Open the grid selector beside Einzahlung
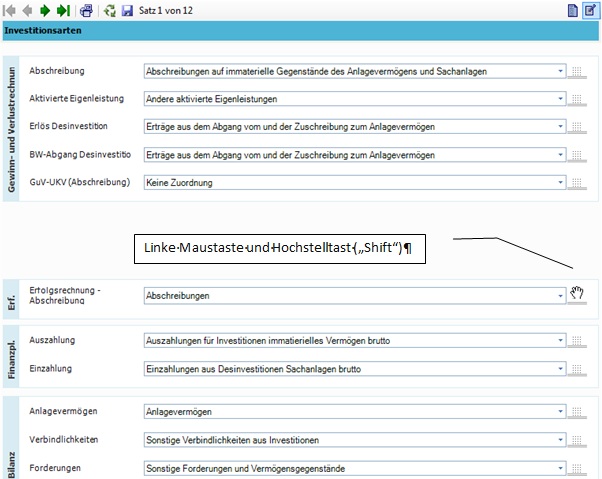 pyautogui.click(x=577, y=369)
